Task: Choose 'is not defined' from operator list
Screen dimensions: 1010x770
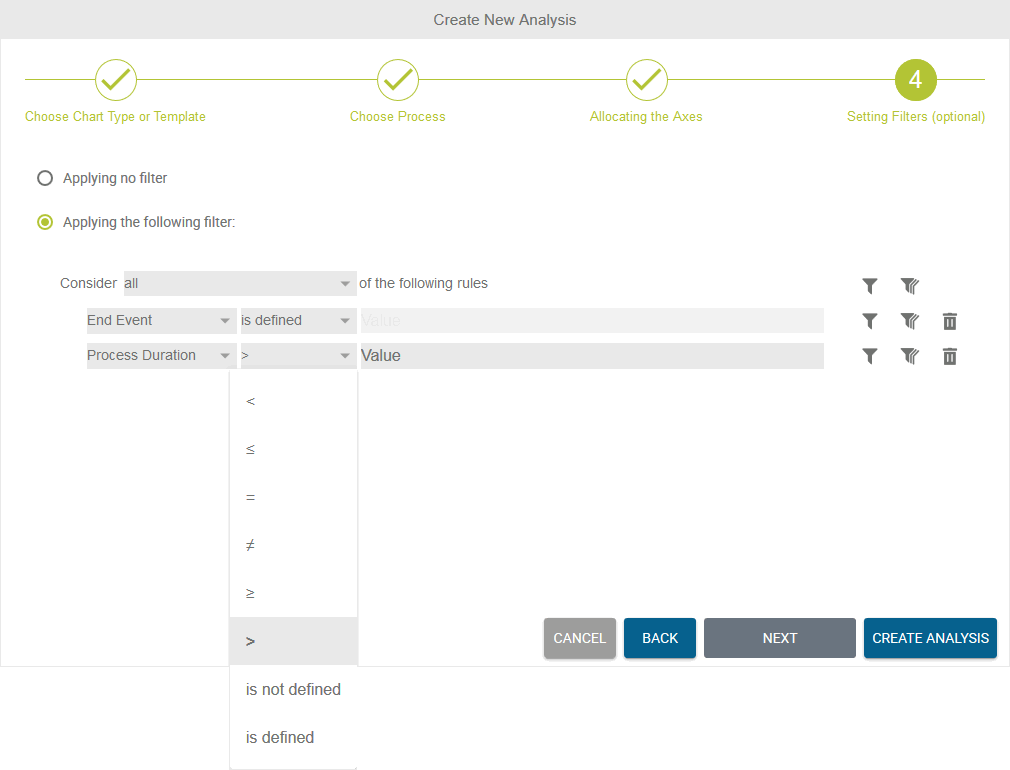Action: (293, 690)
